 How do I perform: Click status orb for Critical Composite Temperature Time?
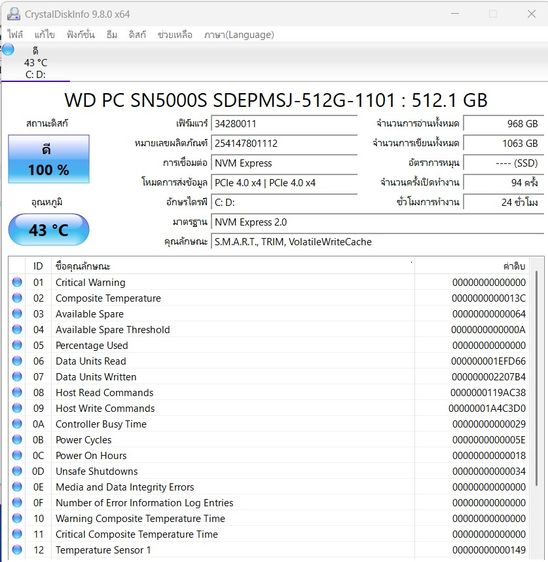[17, 534]
